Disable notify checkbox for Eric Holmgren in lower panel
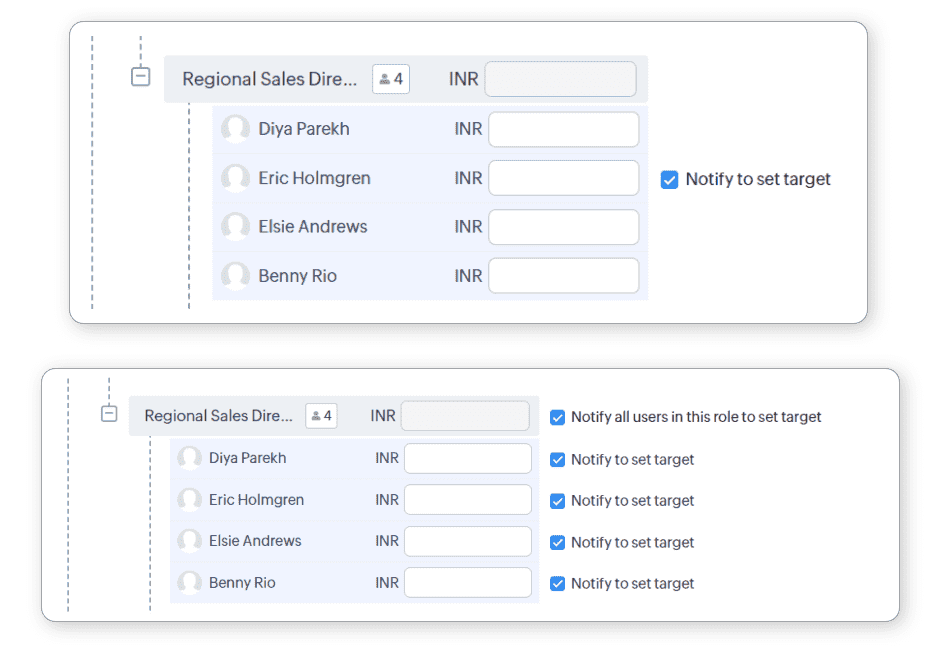 (558, 501)
